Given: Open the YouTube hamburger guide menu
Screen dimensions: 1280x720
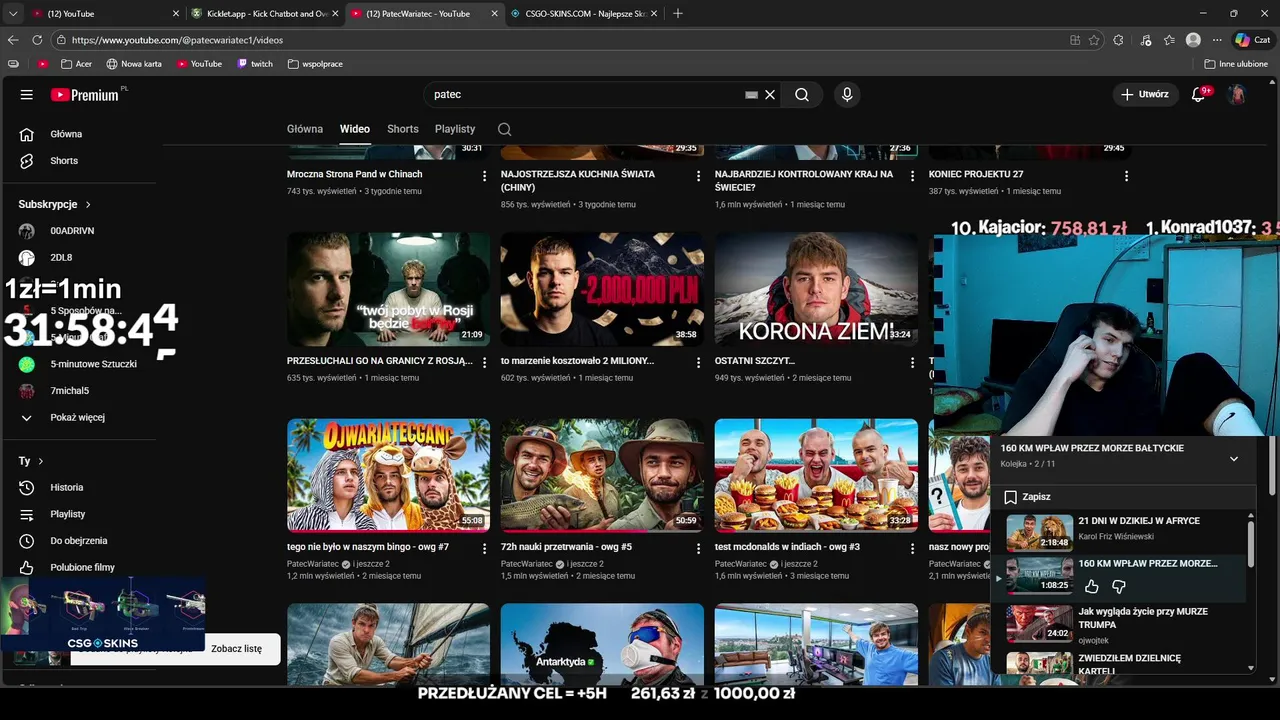Looking at the screenshot, I should coord(26,94).
